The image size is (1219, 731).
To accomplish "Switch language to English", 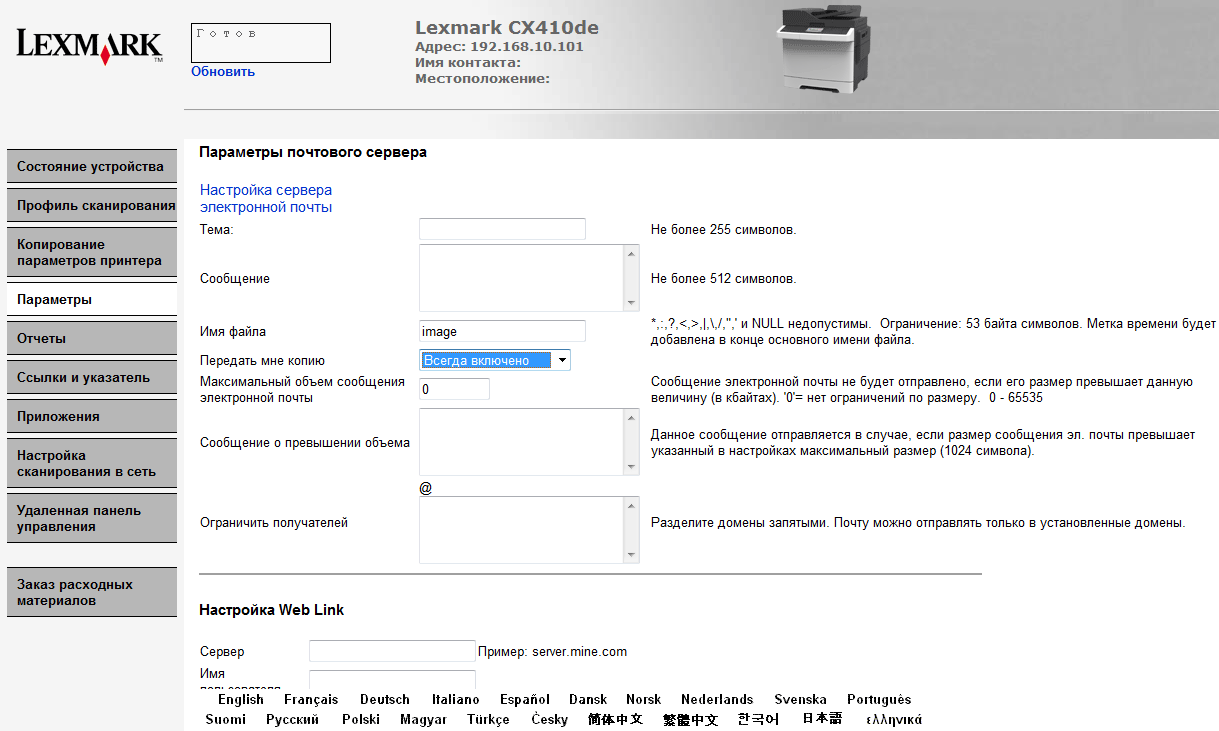I will 240,700.
